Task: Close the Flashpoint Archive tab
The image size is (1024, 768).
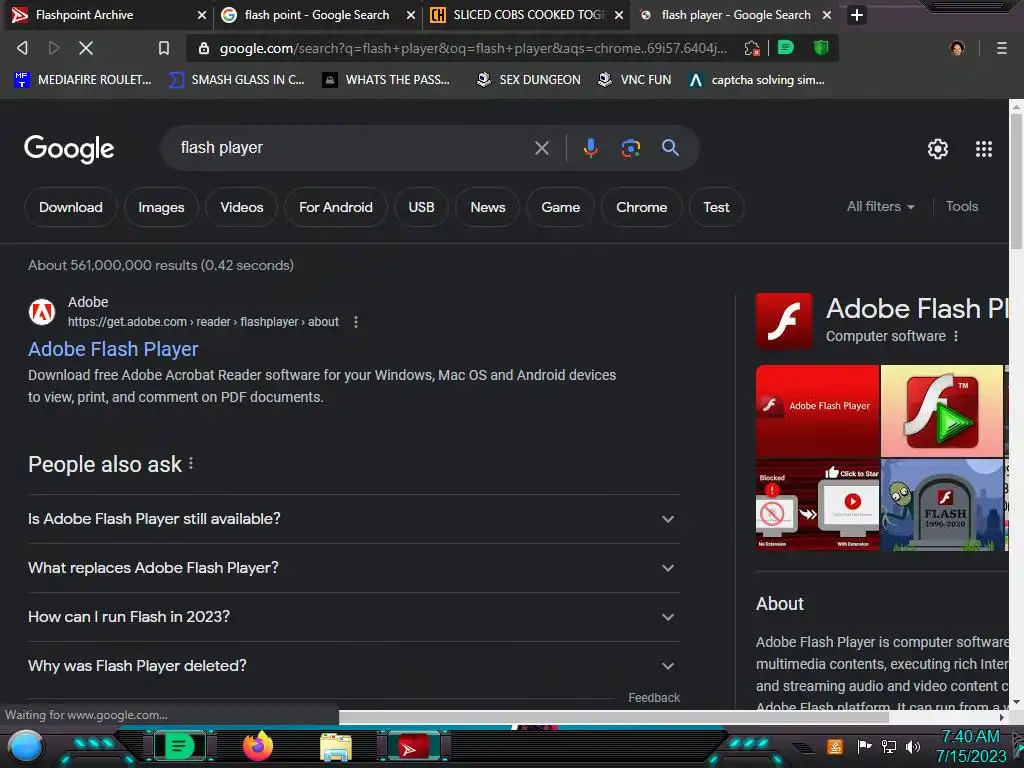Action: 202,15
